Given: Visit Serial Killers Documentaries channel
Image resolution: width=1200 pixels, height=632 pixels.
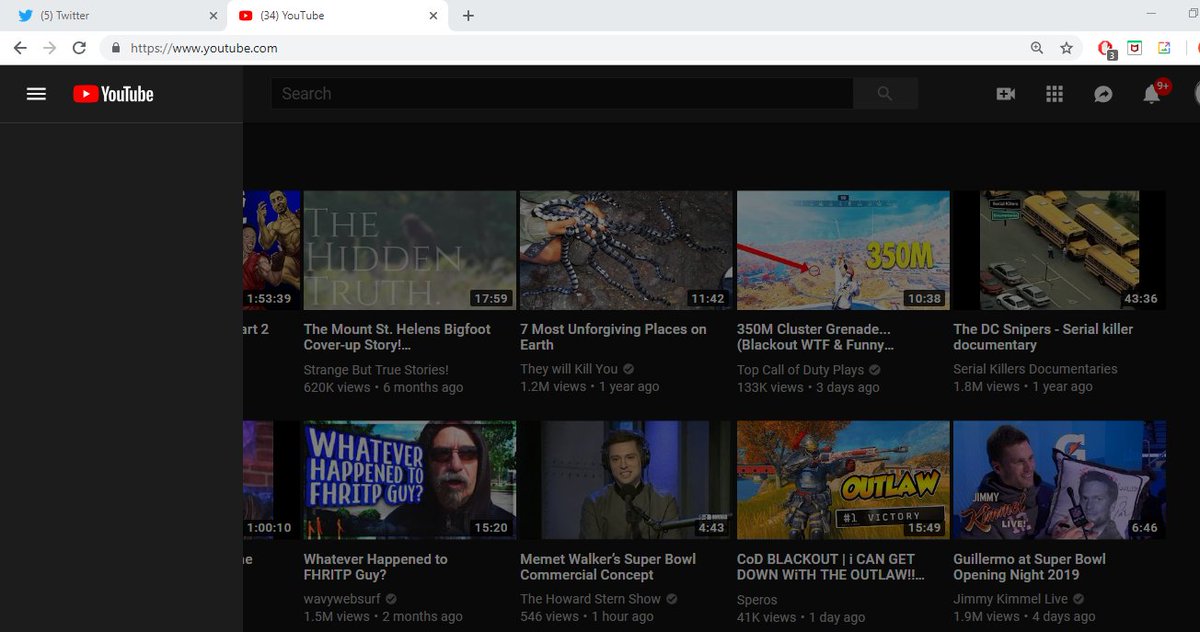Looking at the screenshot, I should tap(1035, 369).
